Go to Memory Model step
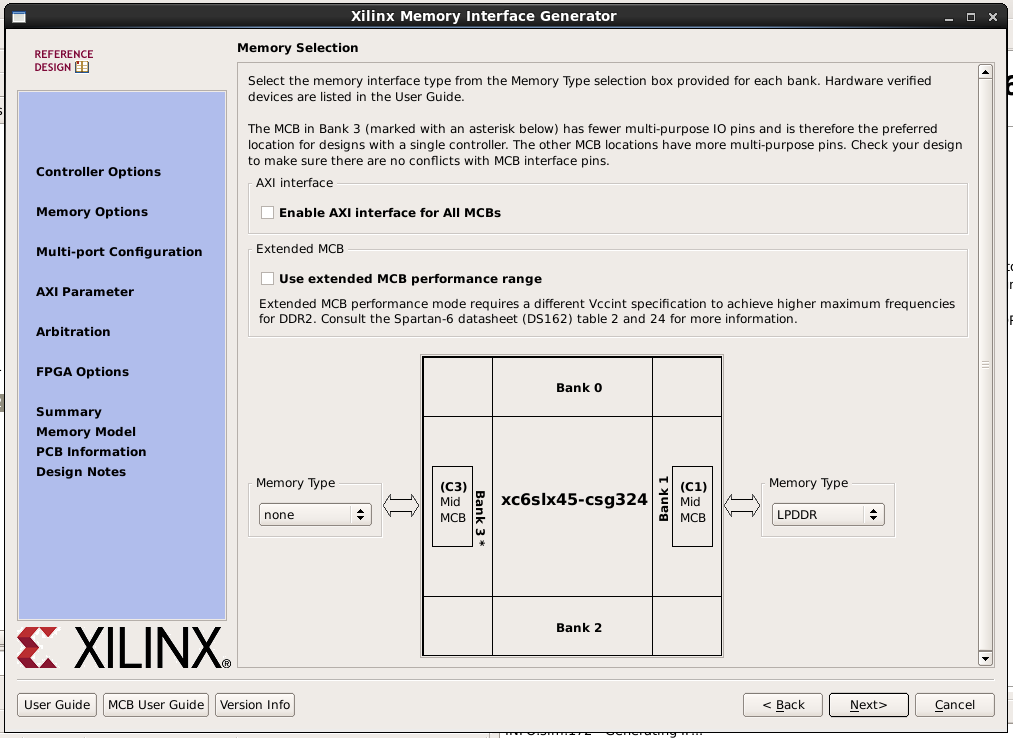This screenshot has height=738, width=1013. tap(86, 432)
